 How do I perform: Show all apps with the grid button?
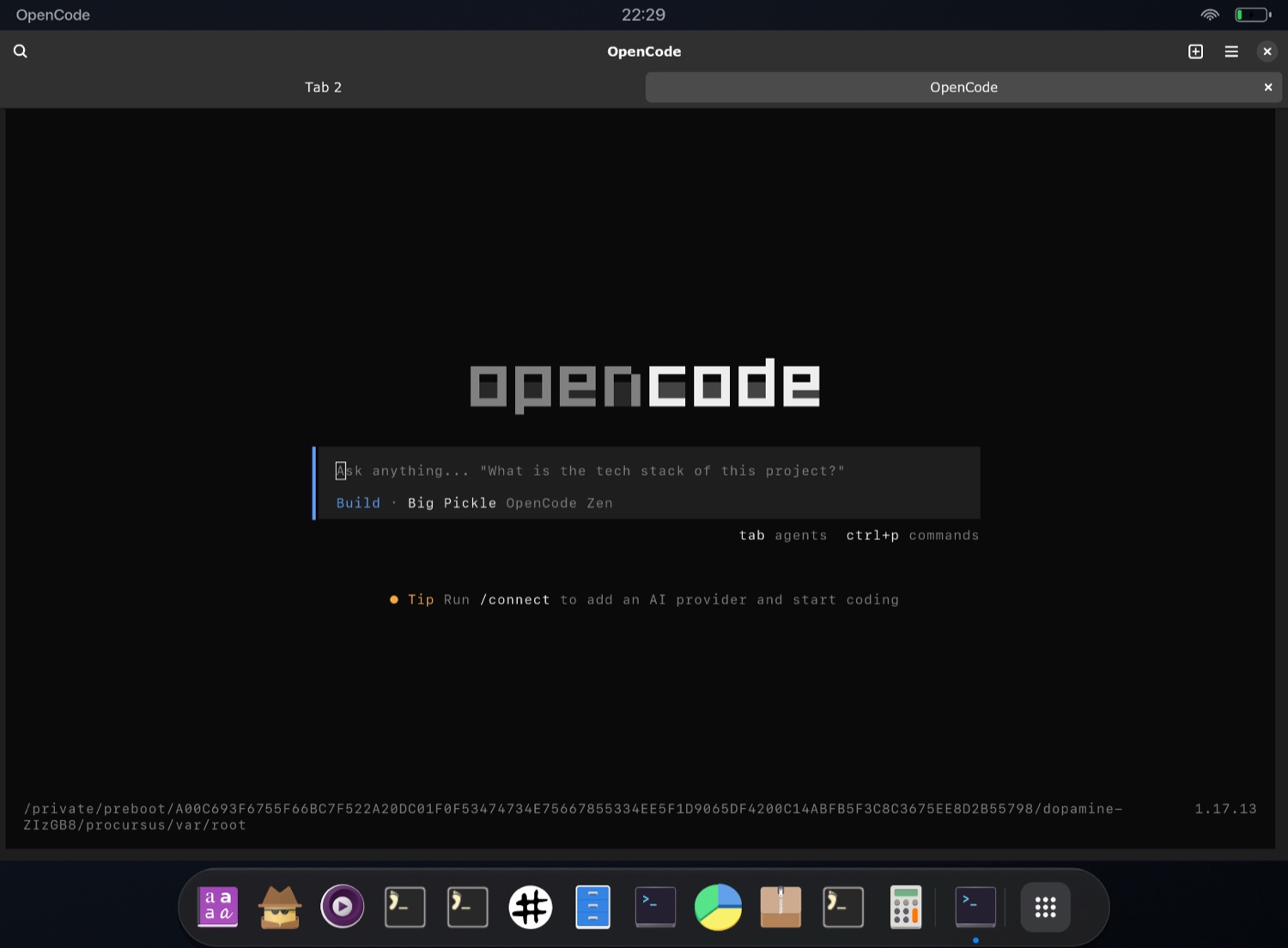(1045, 907)
